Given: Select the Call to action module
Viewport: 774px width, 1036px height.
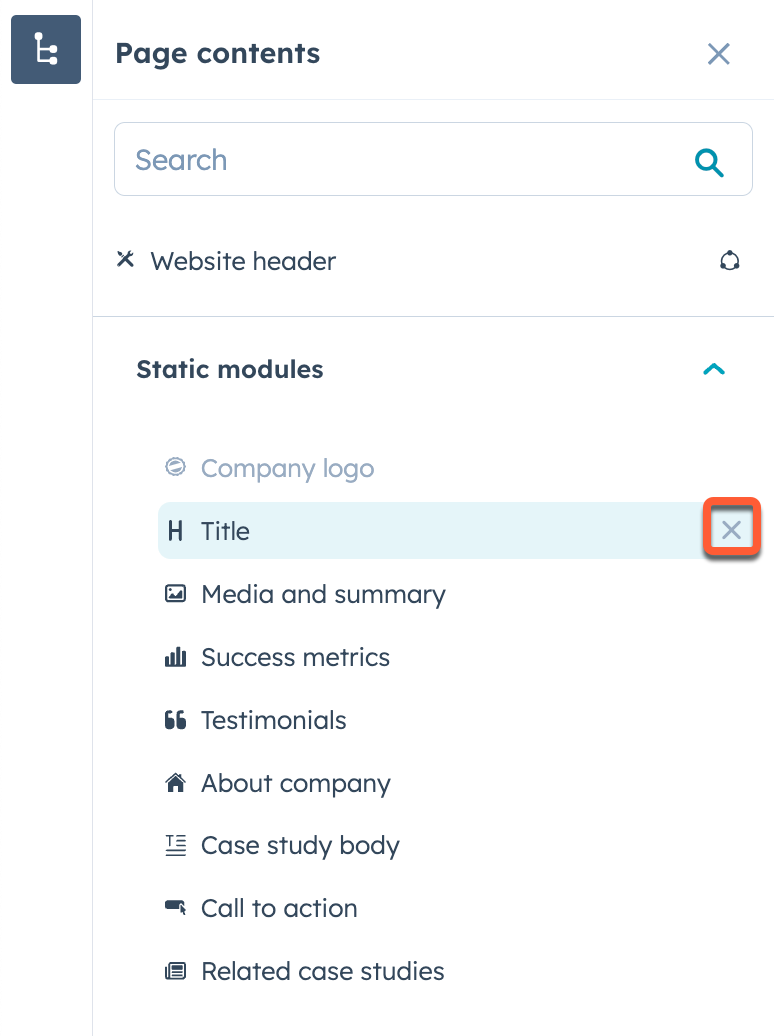Looking at the screenshot, I should [x=279, y=908].
